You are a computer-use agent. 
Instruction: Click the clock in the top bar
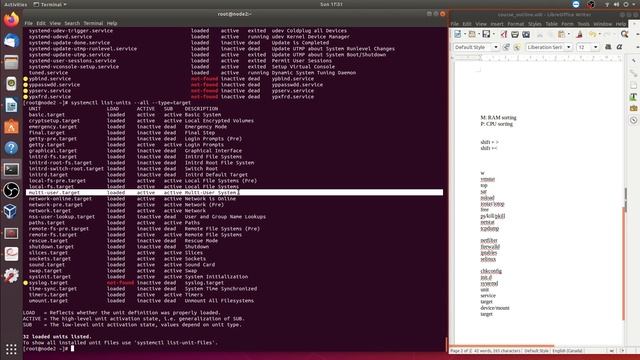point(331,4)
